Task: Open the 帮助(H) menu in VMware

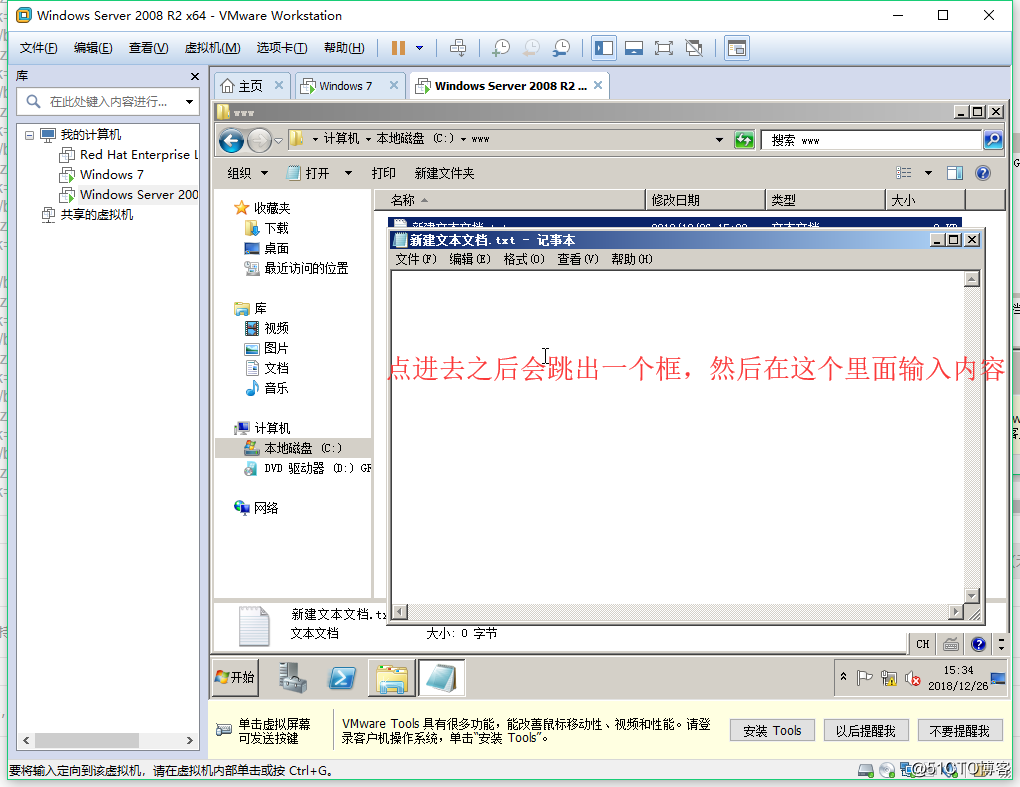Action: click(x=344, y=47)
